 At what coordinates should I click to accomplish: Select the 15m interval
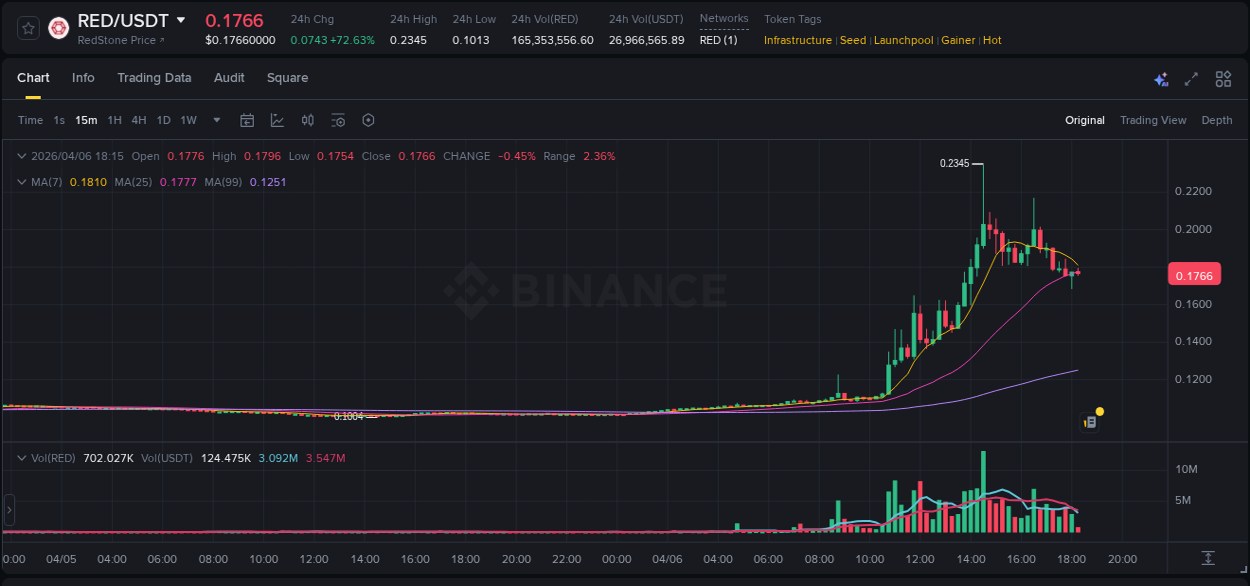point(86,120)
